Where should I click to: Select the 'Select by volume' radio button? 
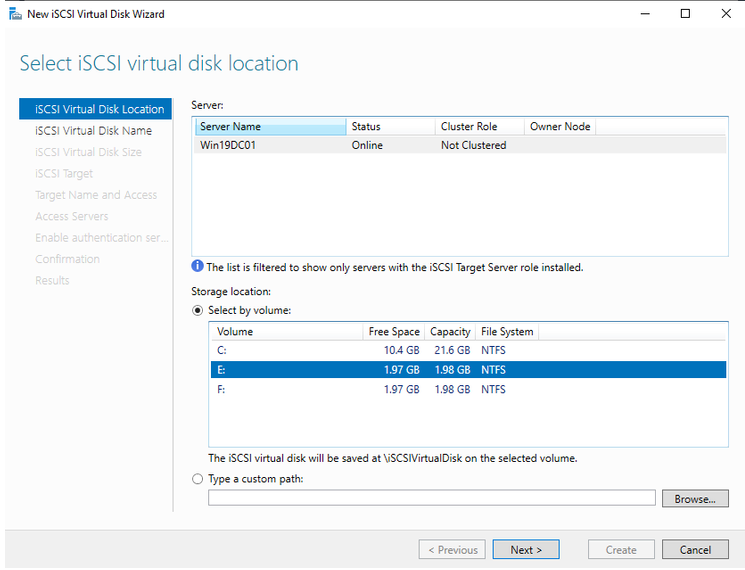coord(197,310)
